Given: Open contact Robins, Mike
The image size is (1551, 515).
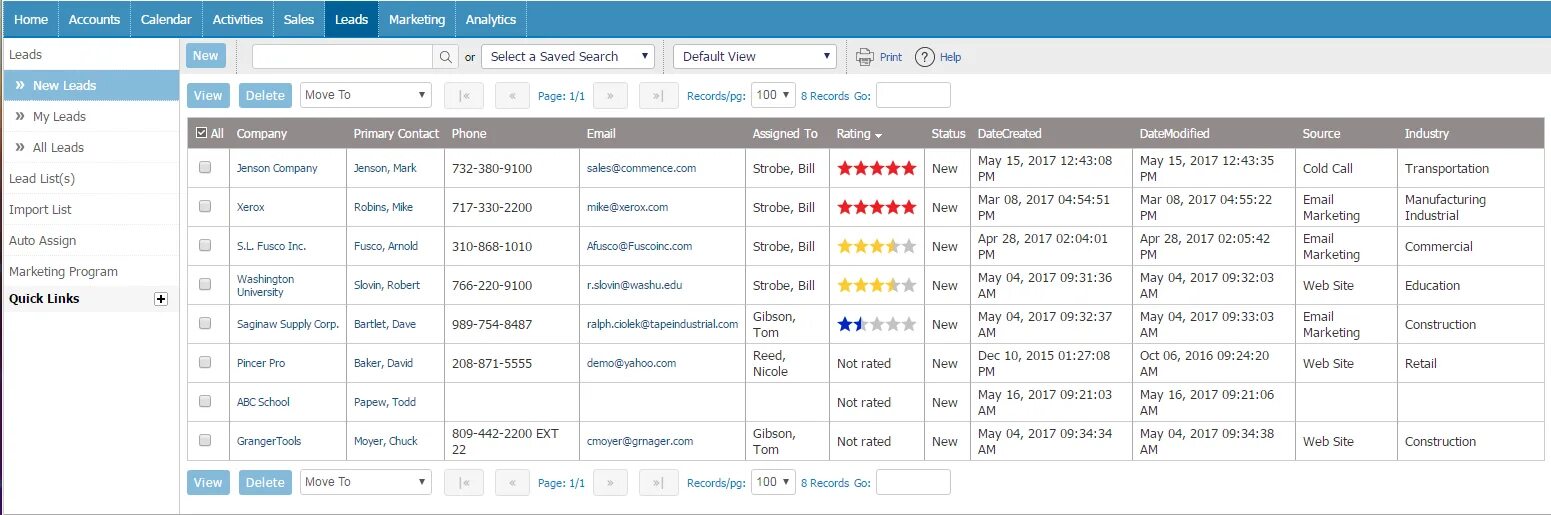Looking at the screenshot, I should pos(383,207).
